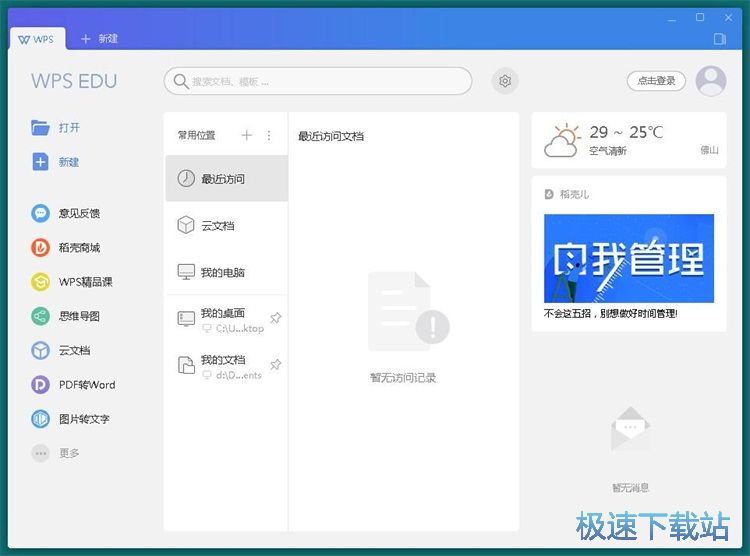
Task: Select 最近访问 in location list
Action: click(226, 178)
